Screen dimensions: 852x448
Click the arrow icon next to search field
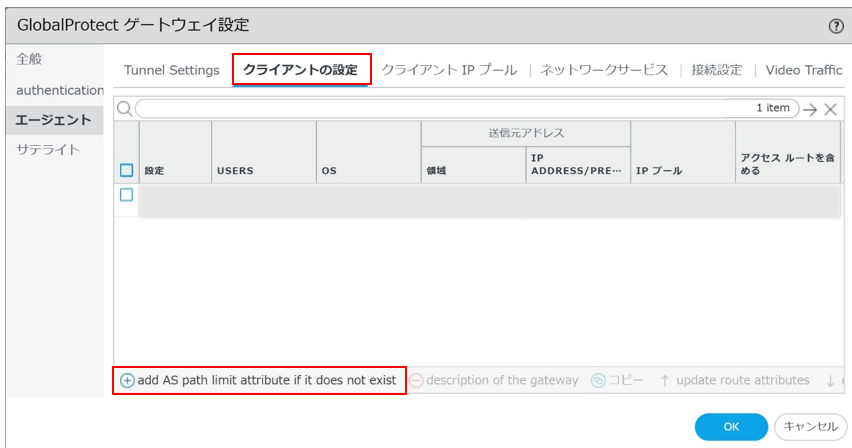pos(810,109)
